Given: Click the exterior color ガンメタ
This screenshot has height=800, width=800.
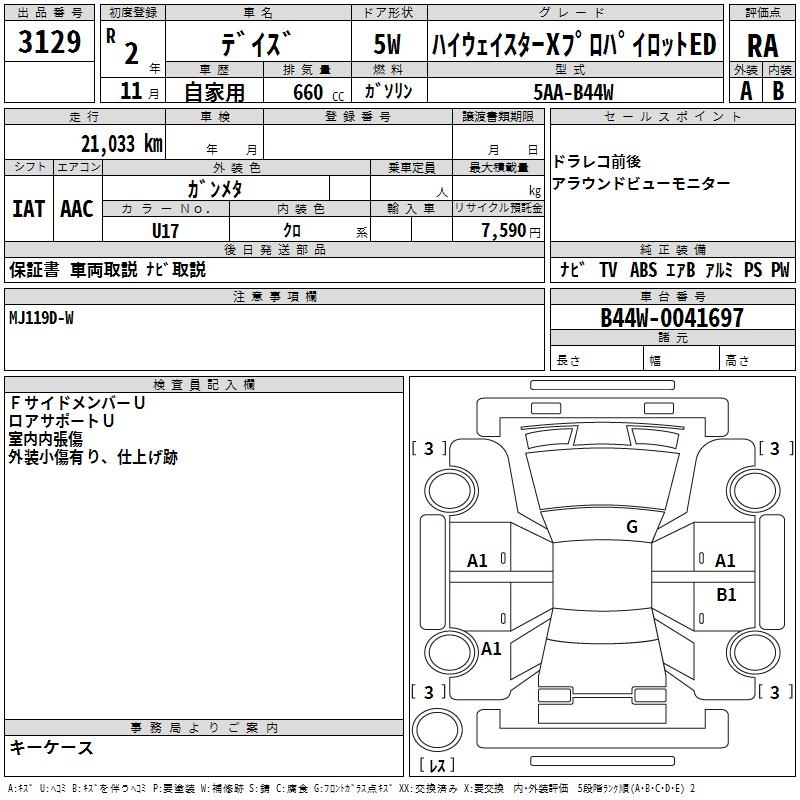Looking at the screenshot, I should pos(215,189).
